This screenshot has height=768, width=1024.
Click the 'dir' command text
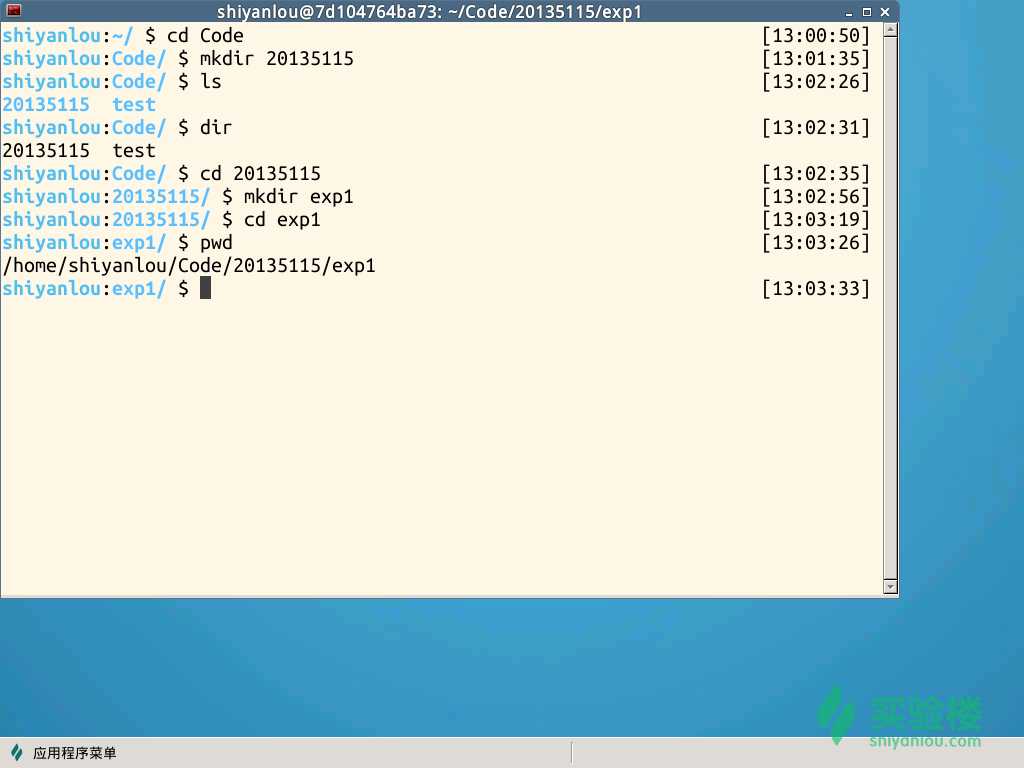pos(216,127)
